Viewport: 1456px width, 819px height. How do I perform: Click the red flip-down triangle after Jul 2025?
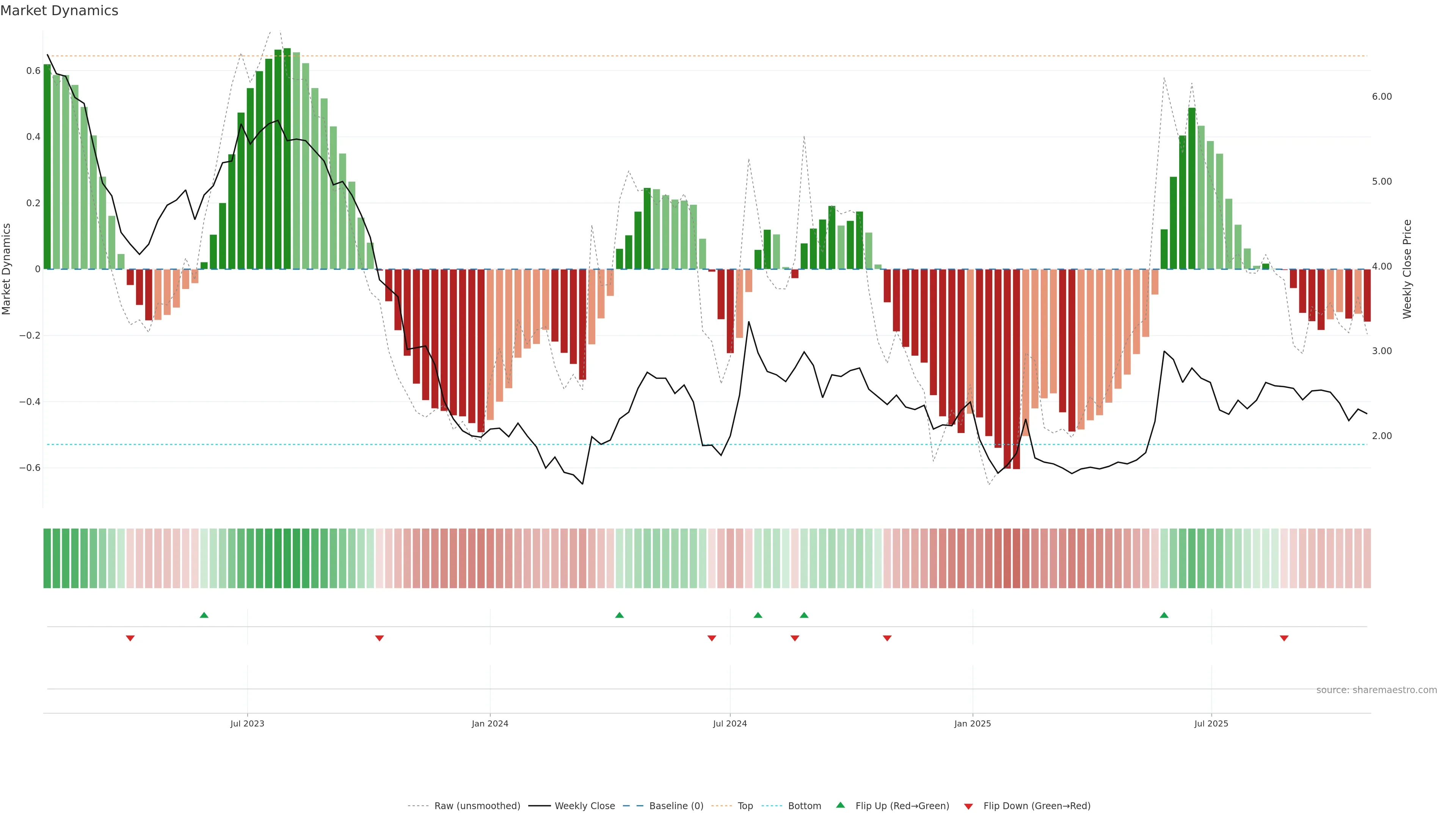(x=1284, y=638)
